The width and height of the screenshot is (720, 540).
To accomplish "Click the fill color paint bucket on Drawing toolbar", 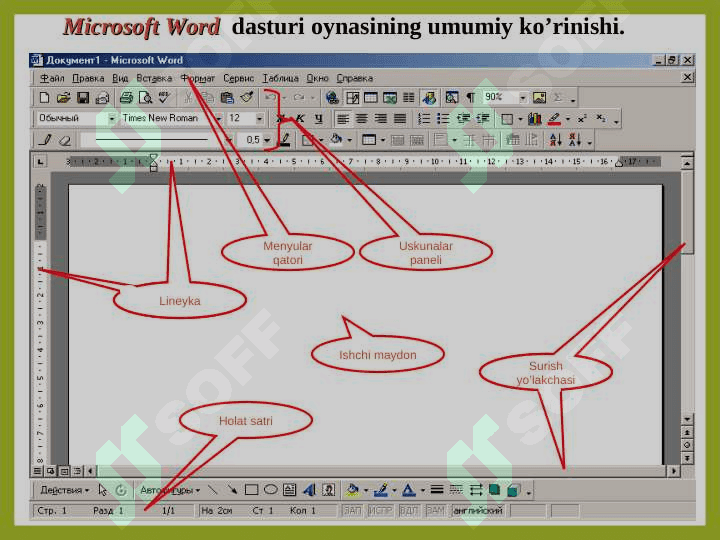I will 353,490.
